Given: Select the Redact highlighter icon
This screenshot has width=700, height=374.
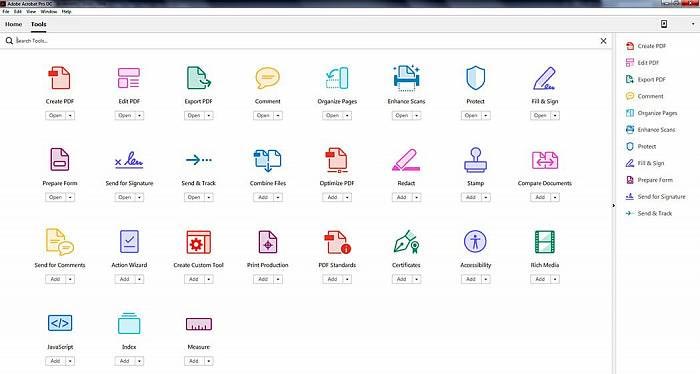Looking at the screenshot, I should tap(406, 160).
